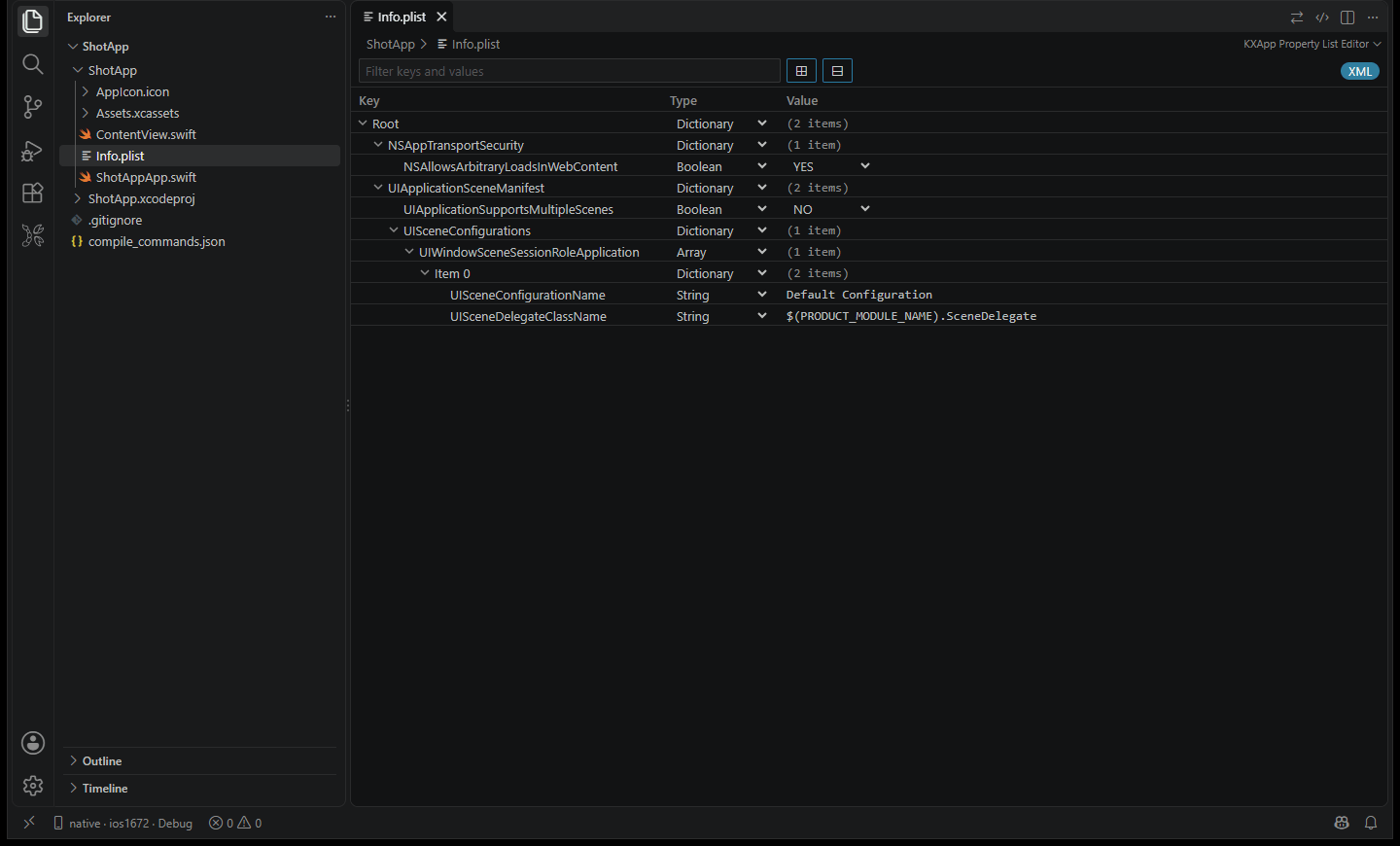This screenshot has height=846, width=1400.
Task: Click the collapse all rows button
Action: [x=837, y=71]
